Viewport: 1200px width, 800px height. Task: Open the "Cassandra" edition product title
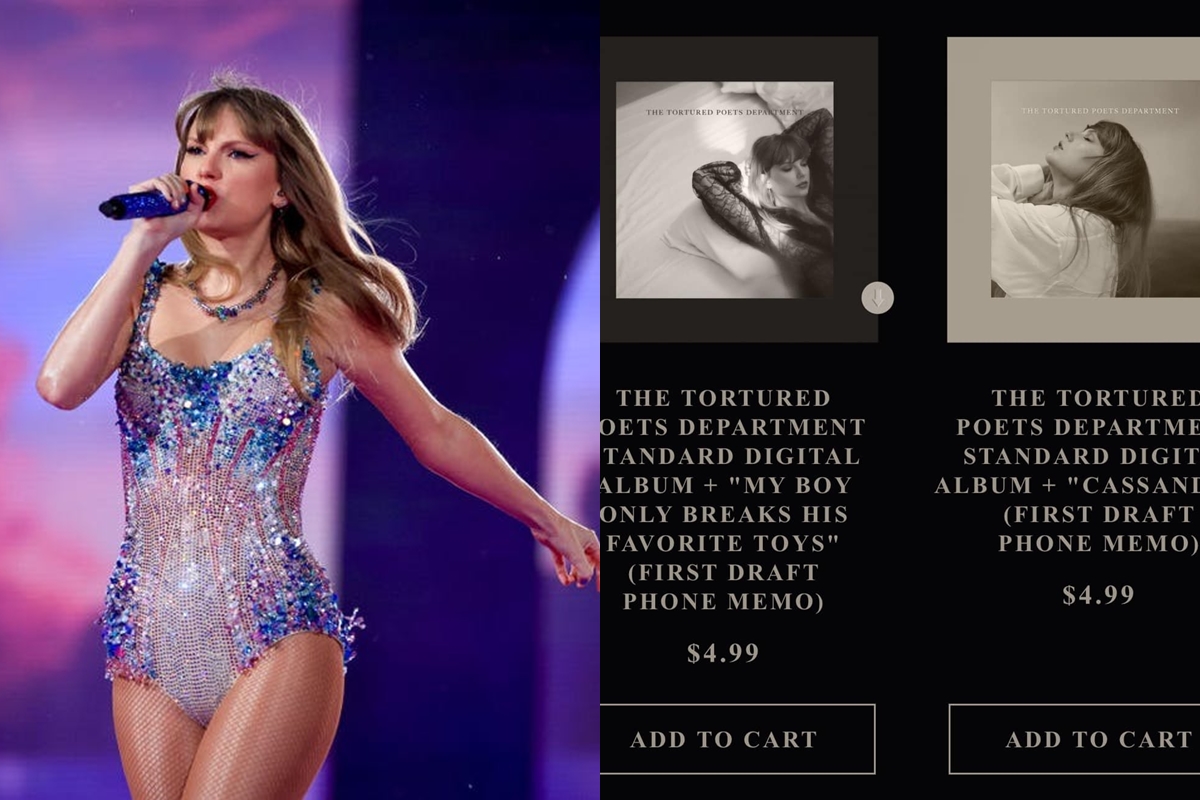click(1068, 471)
